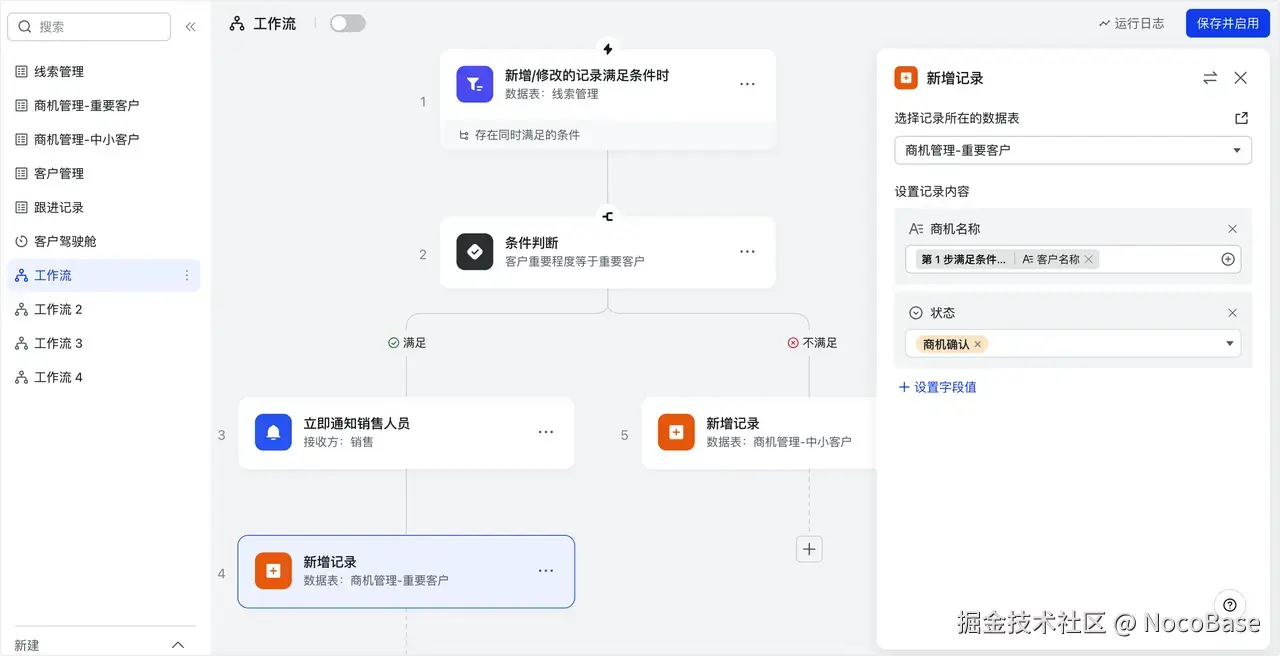The width and height of the screenshot is (1280, 656).
Task: Select the 立即通知销售人员 node card
Action: (406, 432)
